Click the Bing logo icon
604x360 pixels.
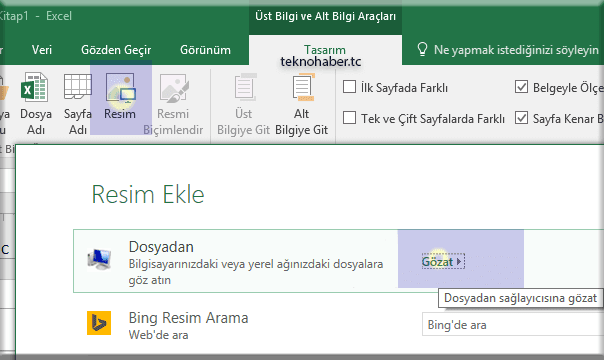pyautogui.click(x=99, y=323)
